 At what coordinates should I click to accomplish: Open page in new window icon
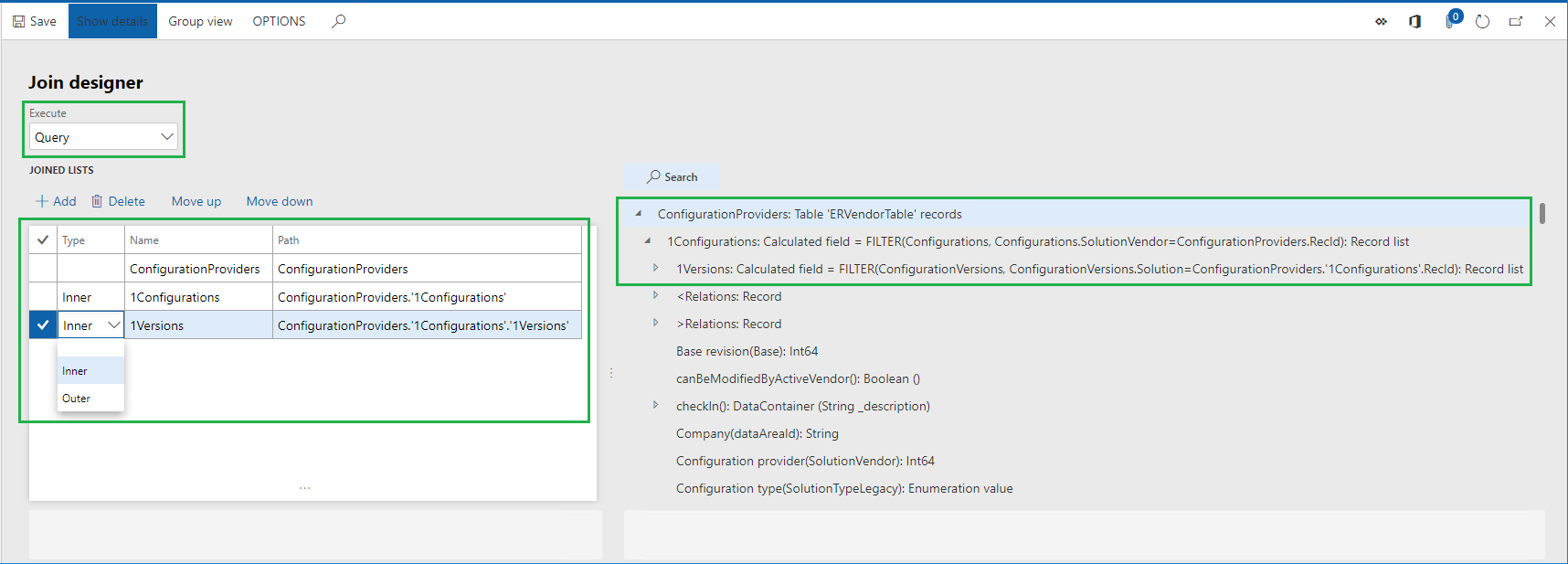click(x=1516, y=21)
